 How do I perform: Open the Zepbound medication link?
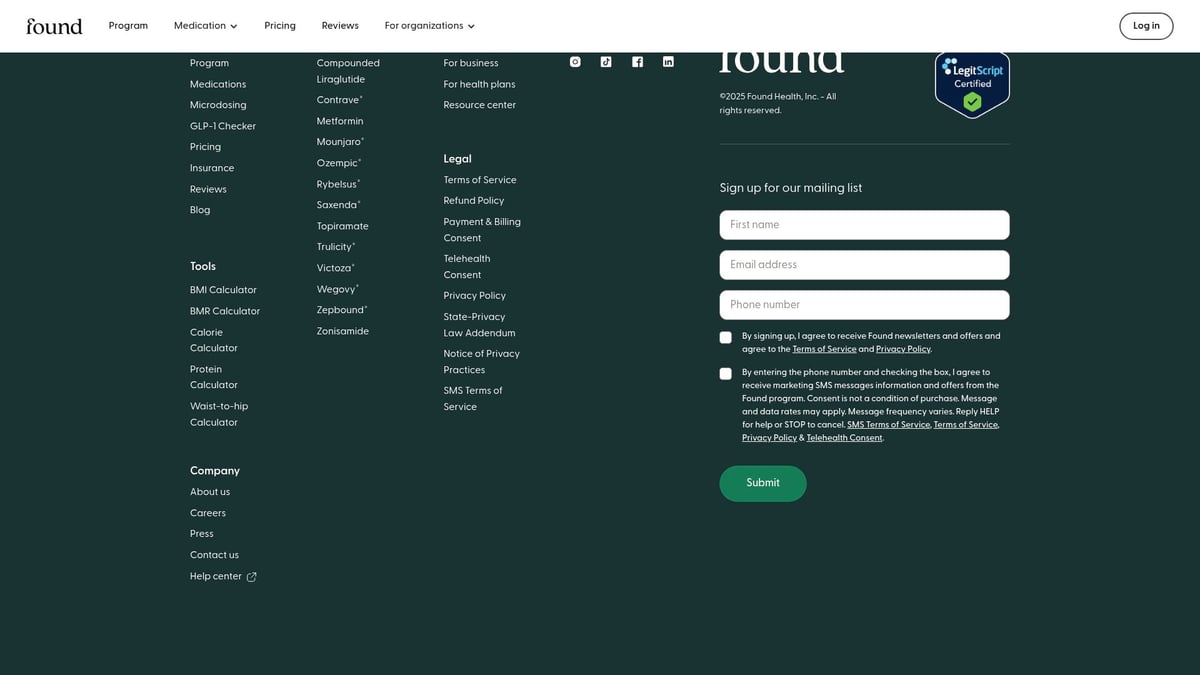tap(341, 310)
